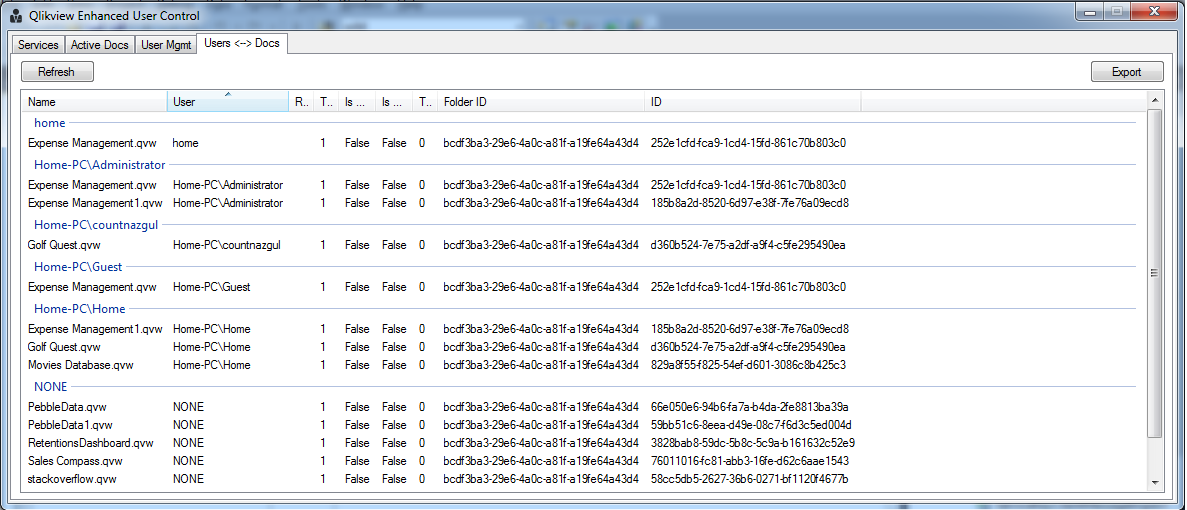
Task: Select Sales Compass.qvw row
Action: (442, 461)
